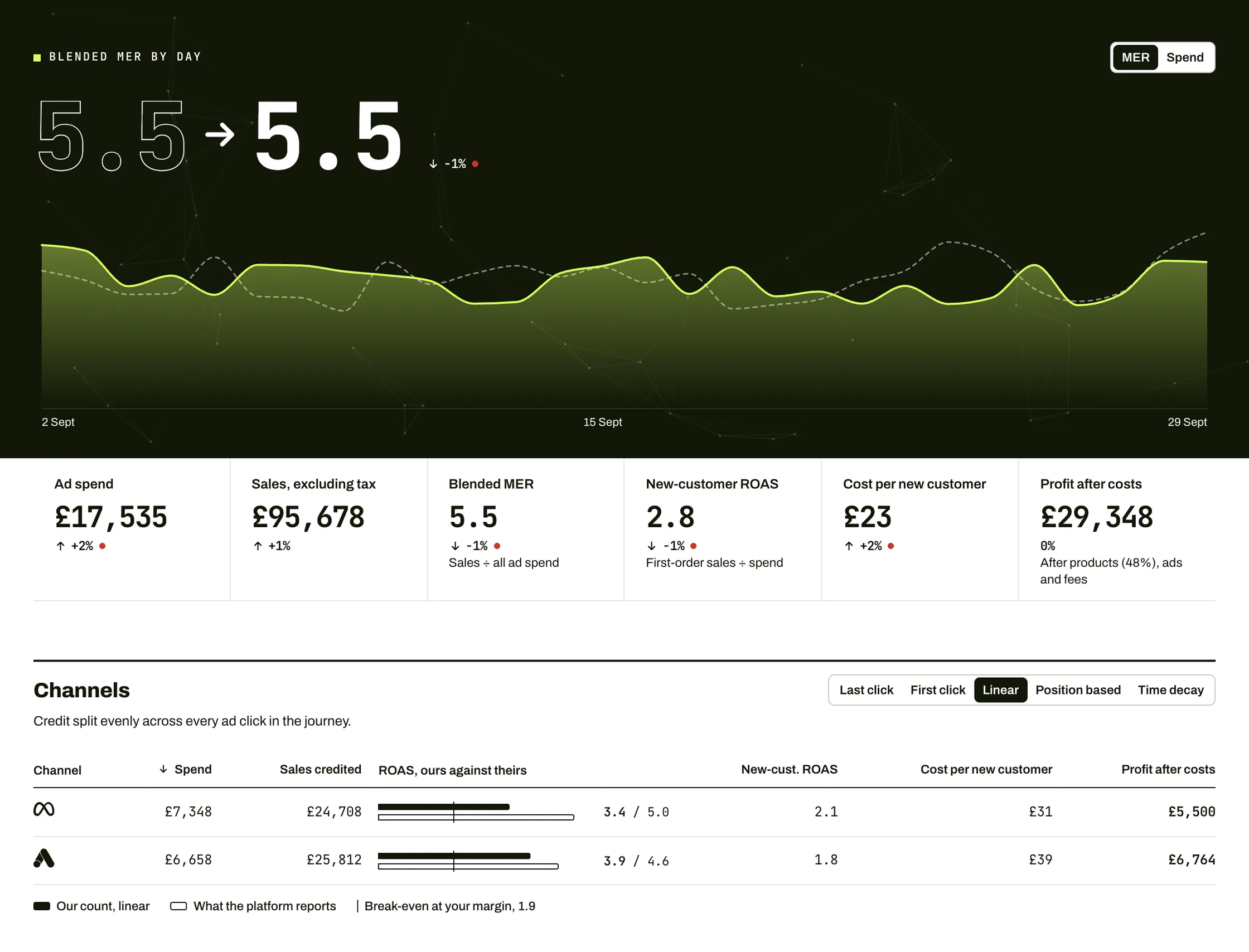This screenshot has height=952, width=1249.
Task: Click the red dot in New-customer ROAS card
Action: pos(694,546)
